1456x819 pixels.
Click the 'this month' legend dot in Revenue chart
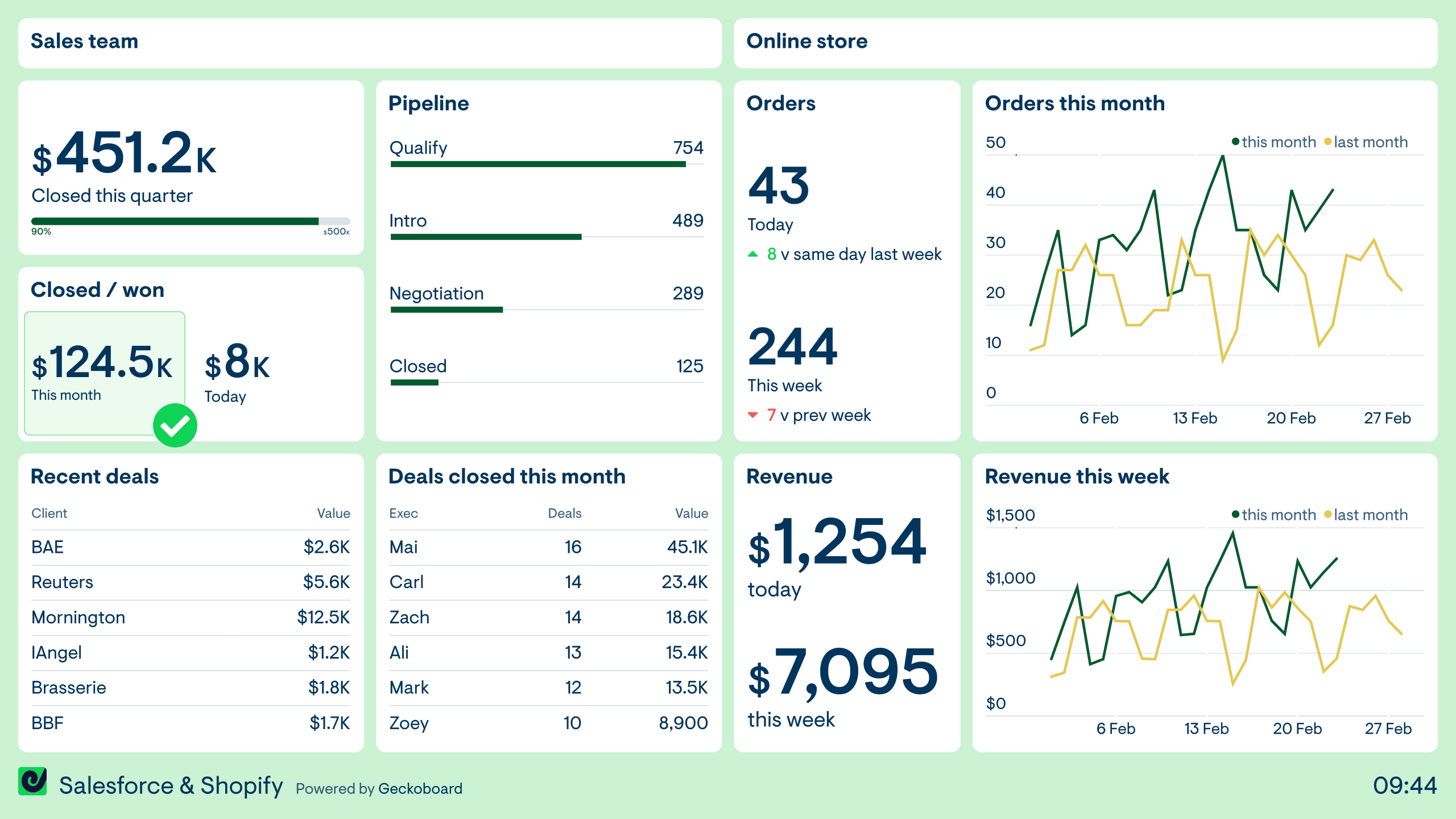[1235, 515]
